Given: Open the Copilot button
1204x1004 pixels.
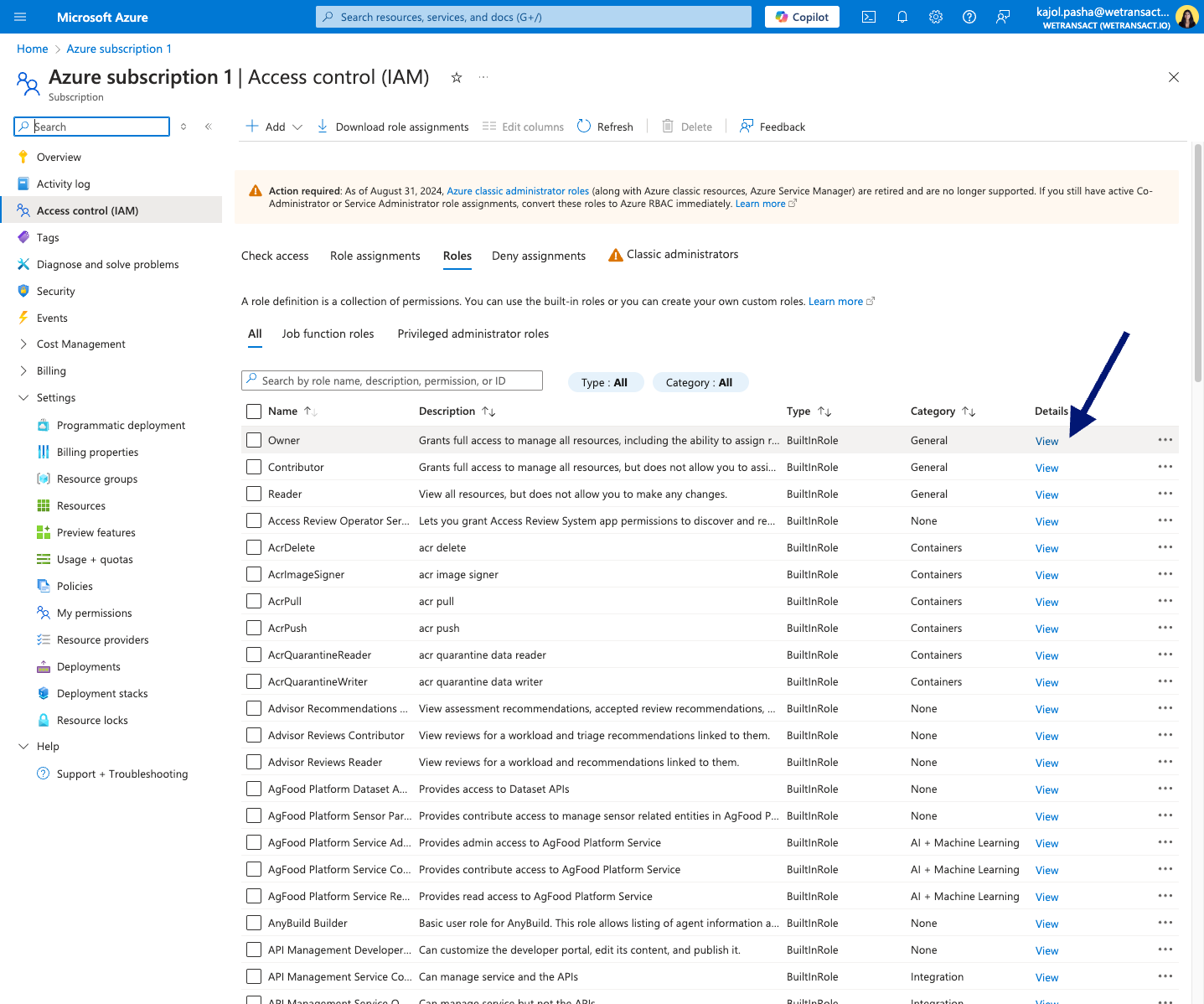Looking at the screenshot, I should click(802, 17).
